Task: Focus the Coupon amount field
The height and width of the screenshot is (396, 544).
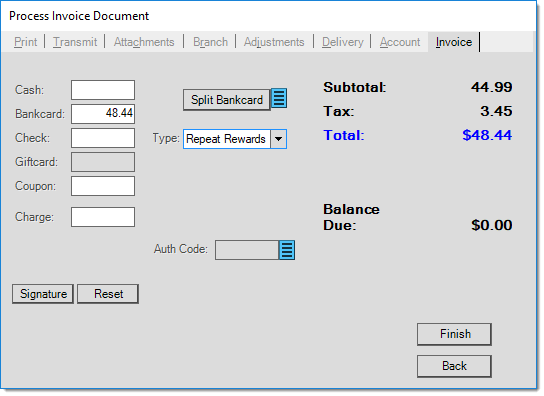Action: [103, 186]
